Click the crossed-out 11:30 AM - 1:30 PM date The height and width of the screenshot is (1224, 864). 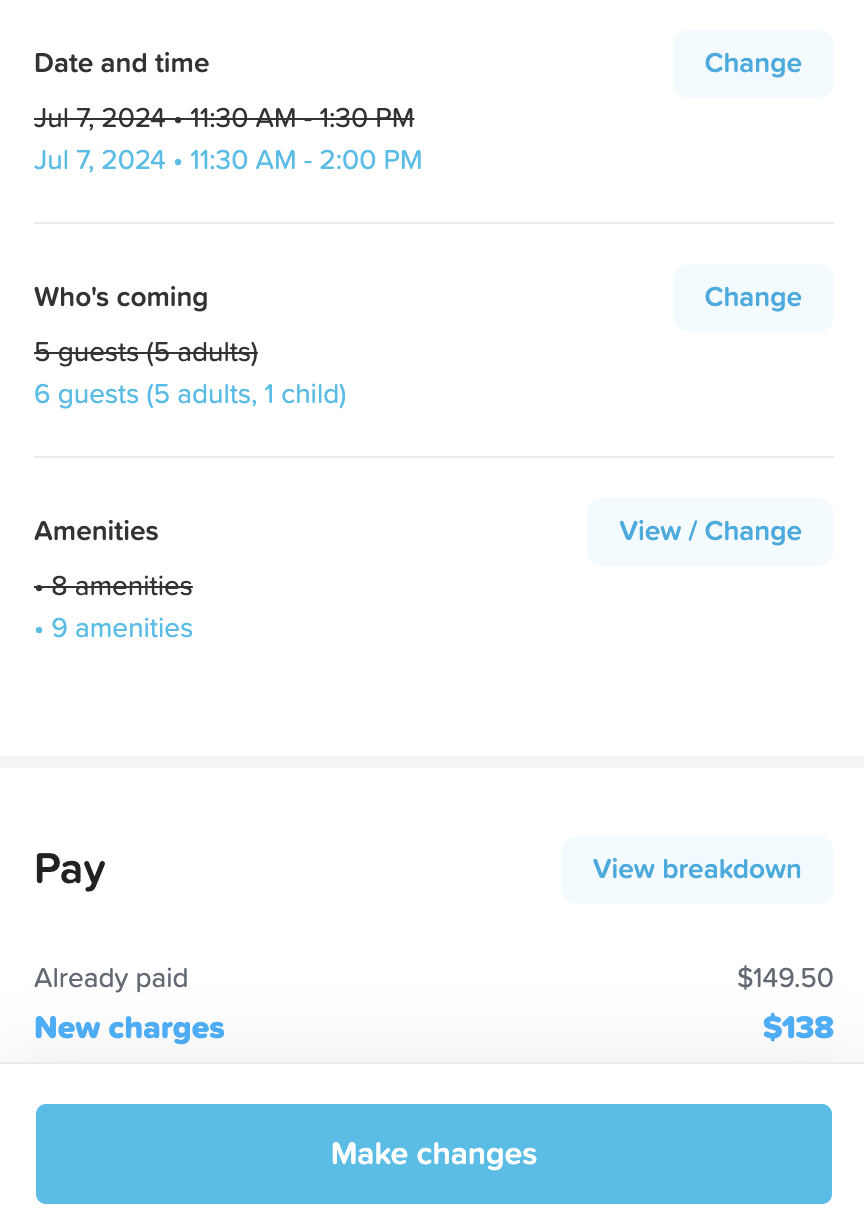click(224, 118)
